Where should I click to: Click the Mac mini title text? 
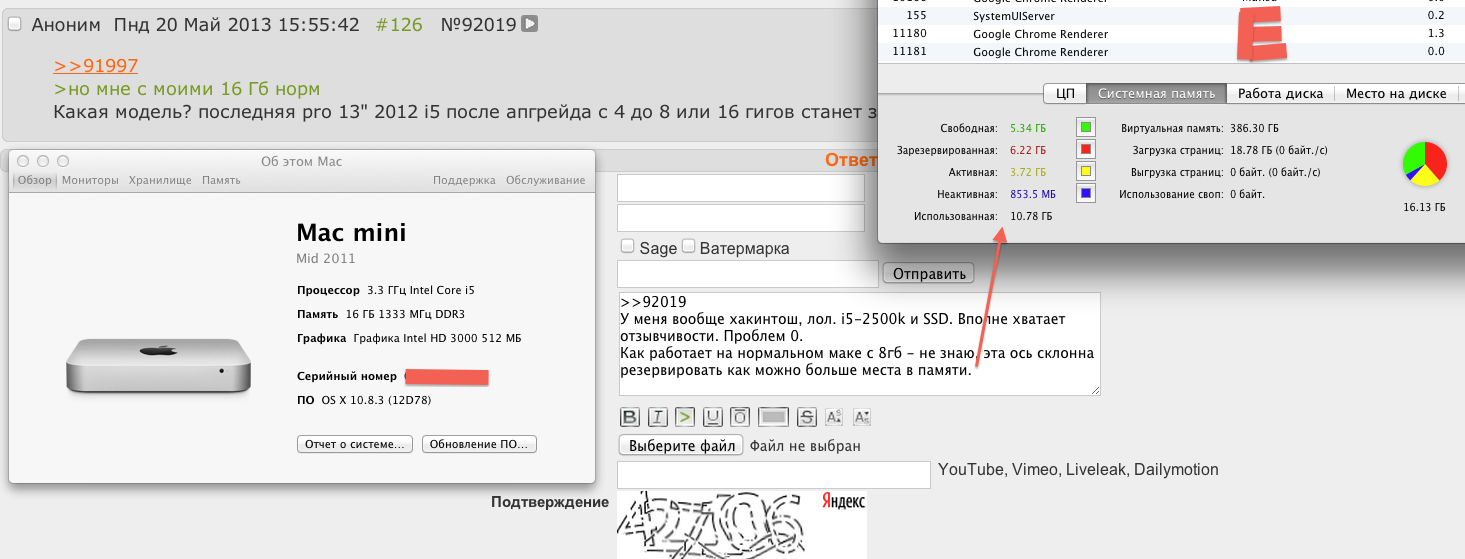[352, 233]
